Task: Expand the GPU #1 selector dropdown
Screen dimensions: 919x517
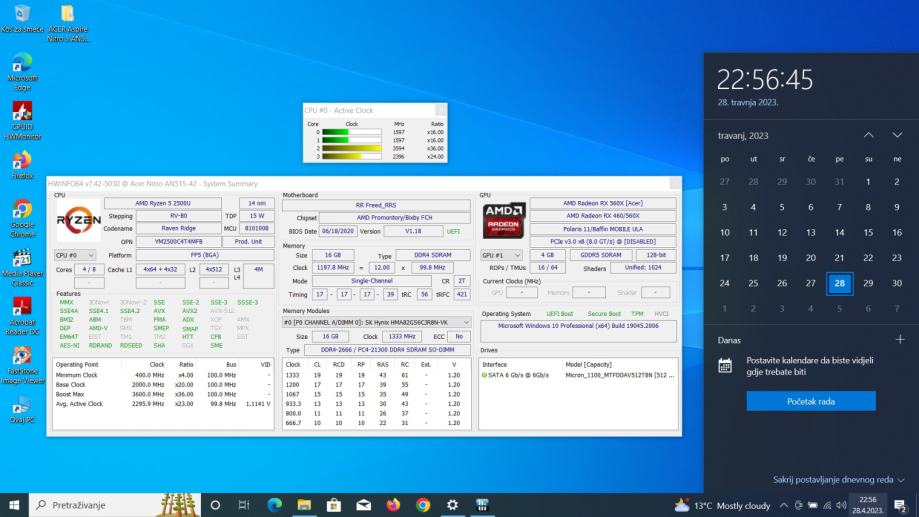Action: click(x=501, y=255)
